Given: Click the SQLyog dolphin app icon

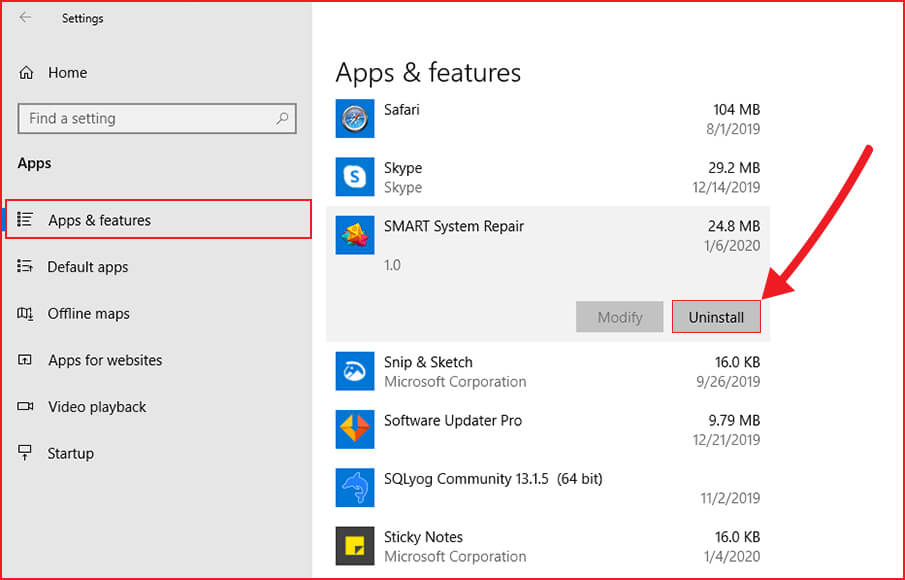Looking at the screenshot, I should (355, 488).
